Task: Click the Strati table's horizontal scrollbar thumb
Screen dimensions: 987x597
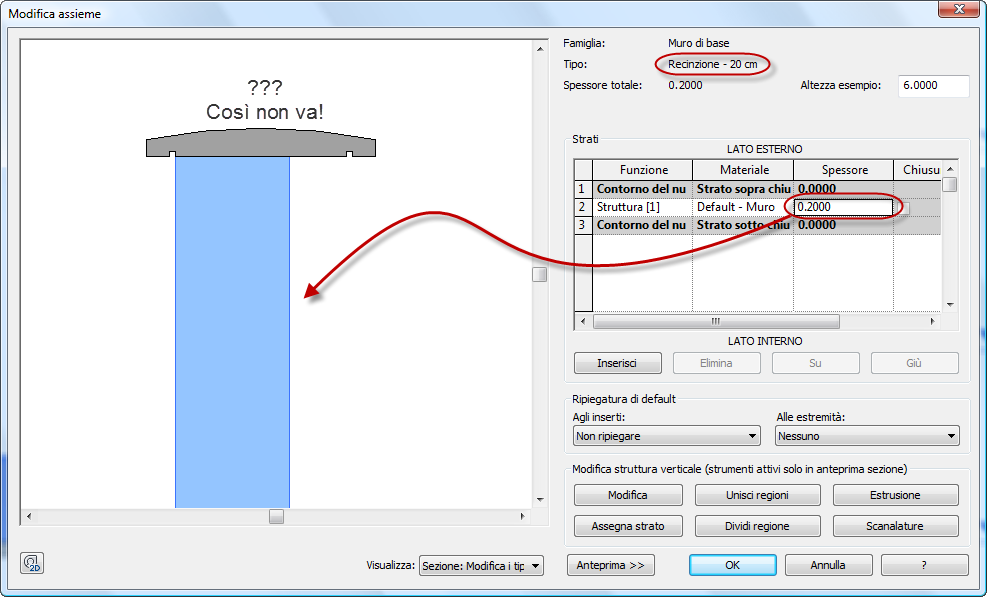Action: coord(716,321)
